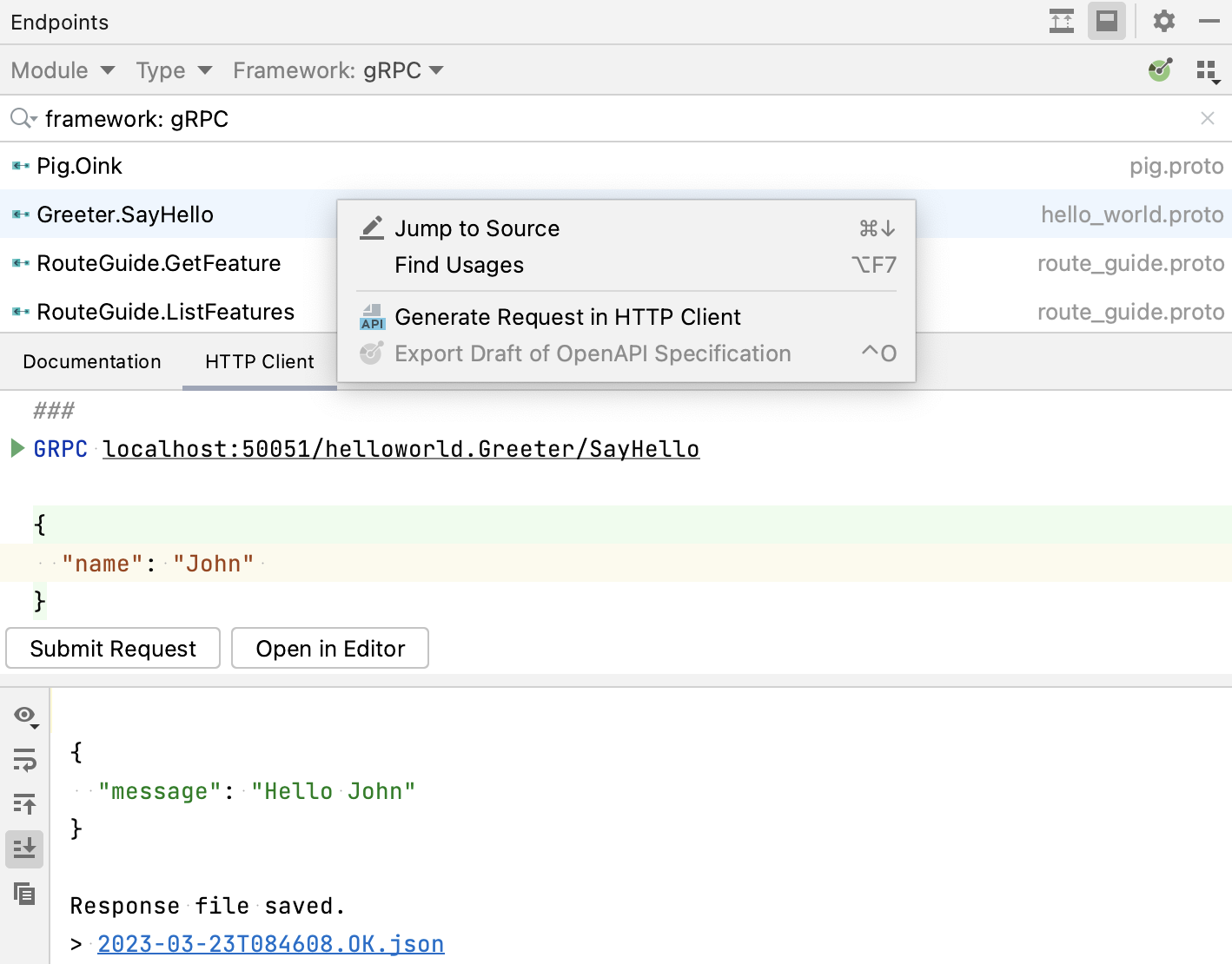Toggle the endpoint details preview pane
1232x964 pixels.
click(1106, 22)
